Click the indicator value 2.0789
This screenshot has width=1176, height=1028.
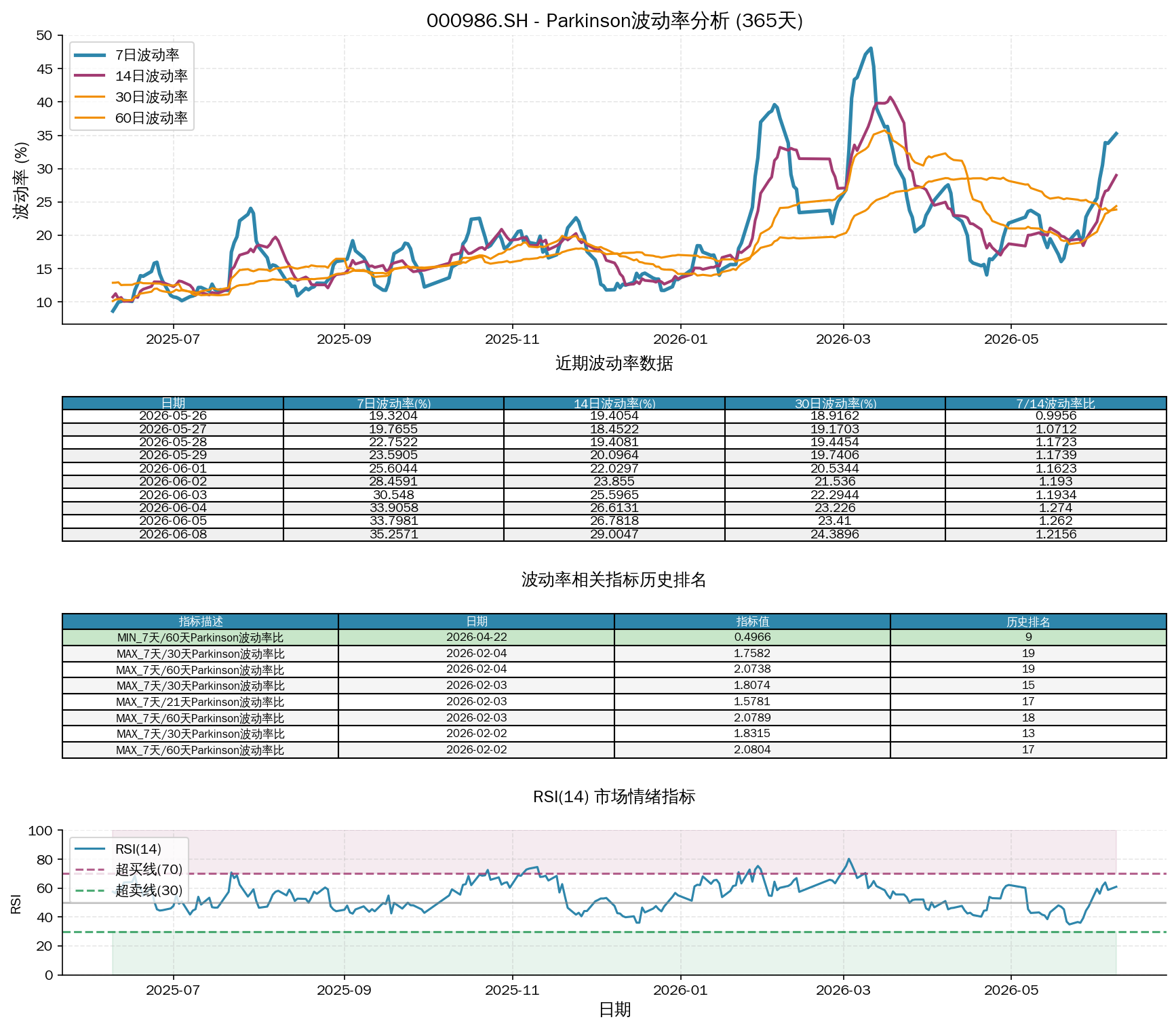point(752,718)
